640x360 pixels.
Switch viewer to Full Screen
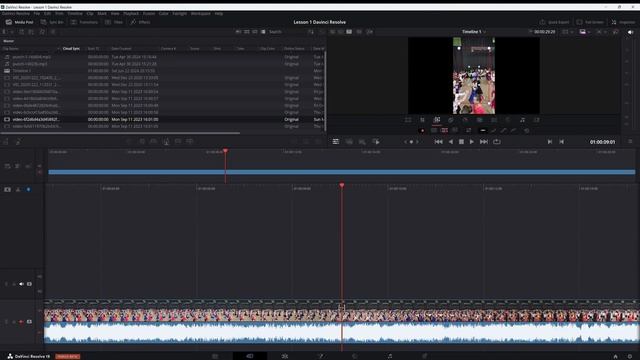590,22
